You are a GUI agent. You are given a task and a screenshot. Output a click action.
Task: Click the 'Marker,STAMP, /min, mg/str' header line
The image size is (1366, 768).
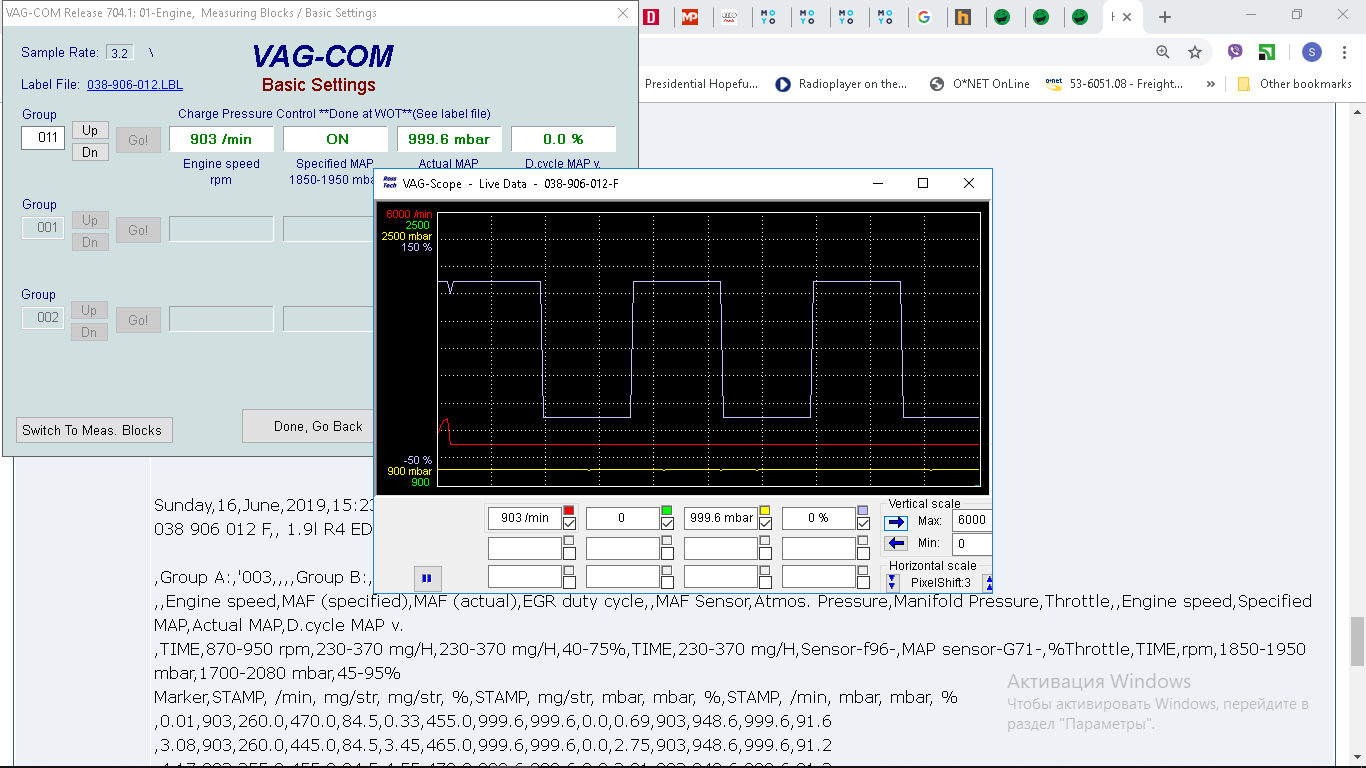pyautogui.click(x=555, y=697)
